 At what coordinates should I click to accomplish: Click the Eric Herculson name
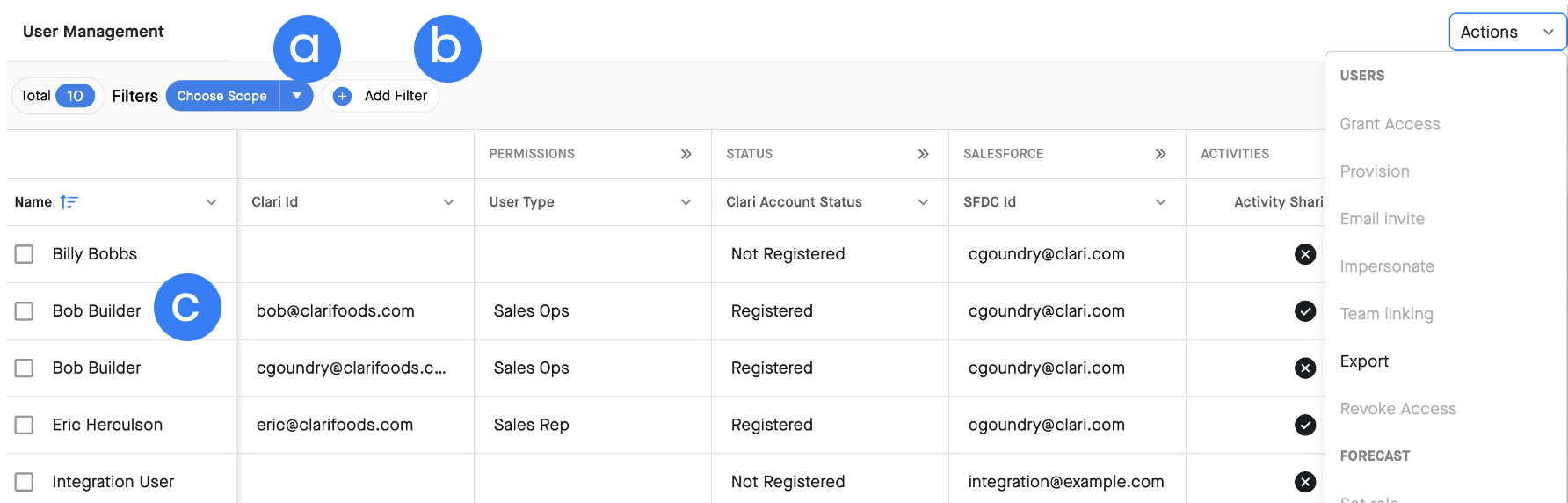107,425
